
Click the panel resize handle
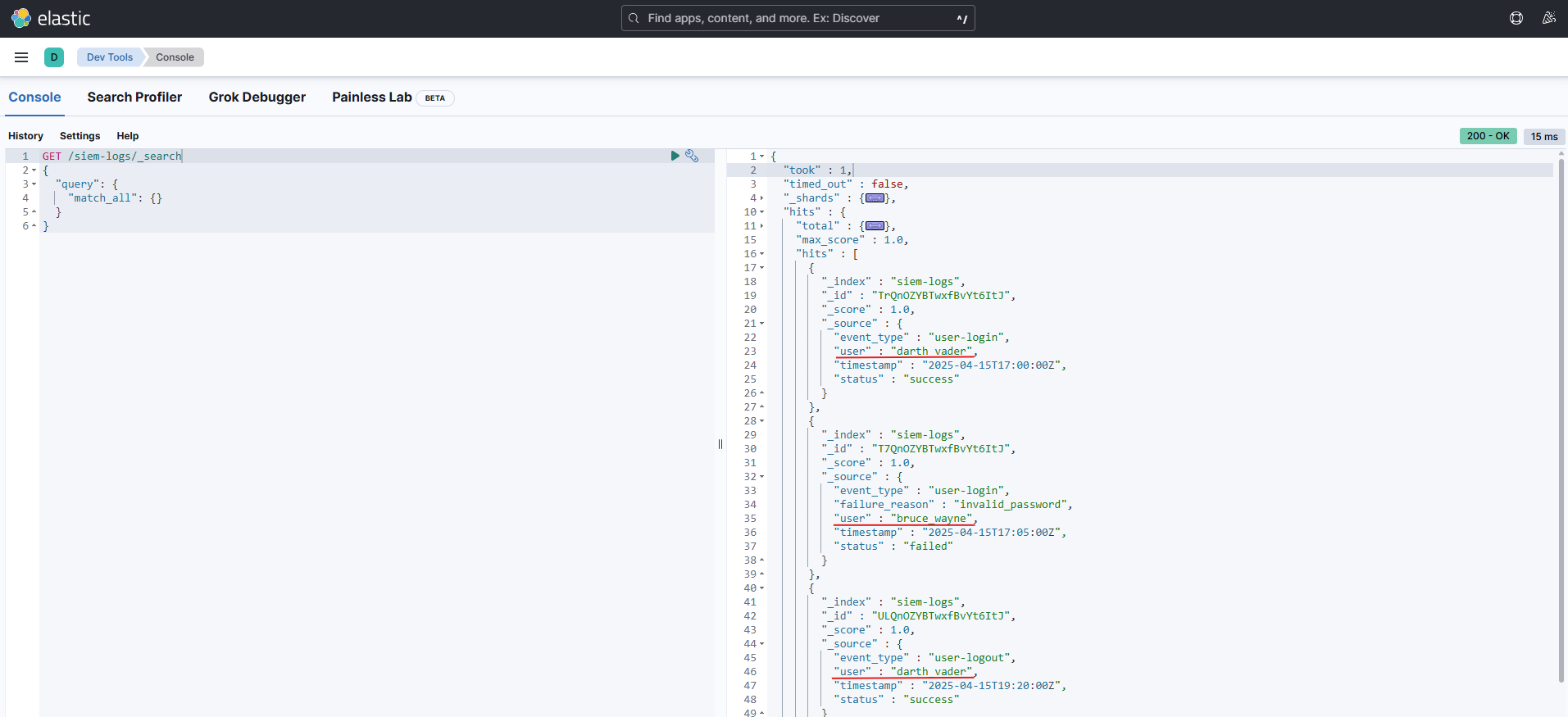click(x=720, y=444)
